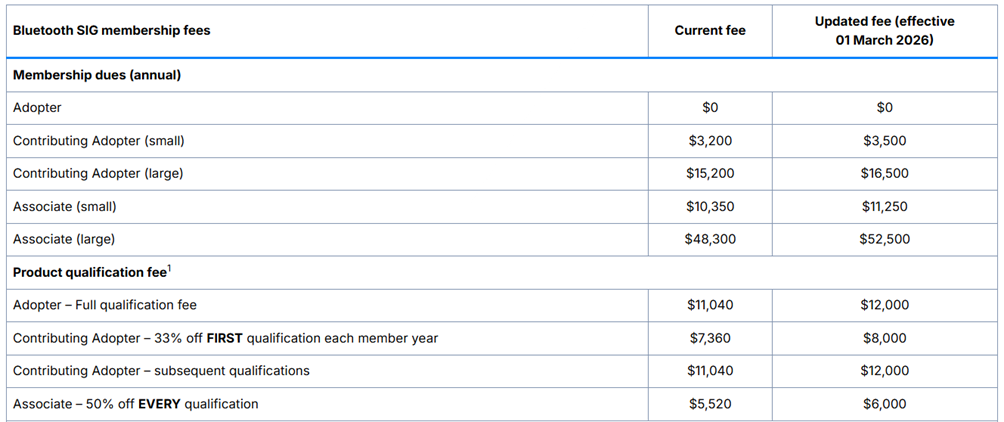1004x422 pixels.
Task: Click the "Contributing Adopter (small)" row label
Action: pyautogui.click(x=98, y=141)
